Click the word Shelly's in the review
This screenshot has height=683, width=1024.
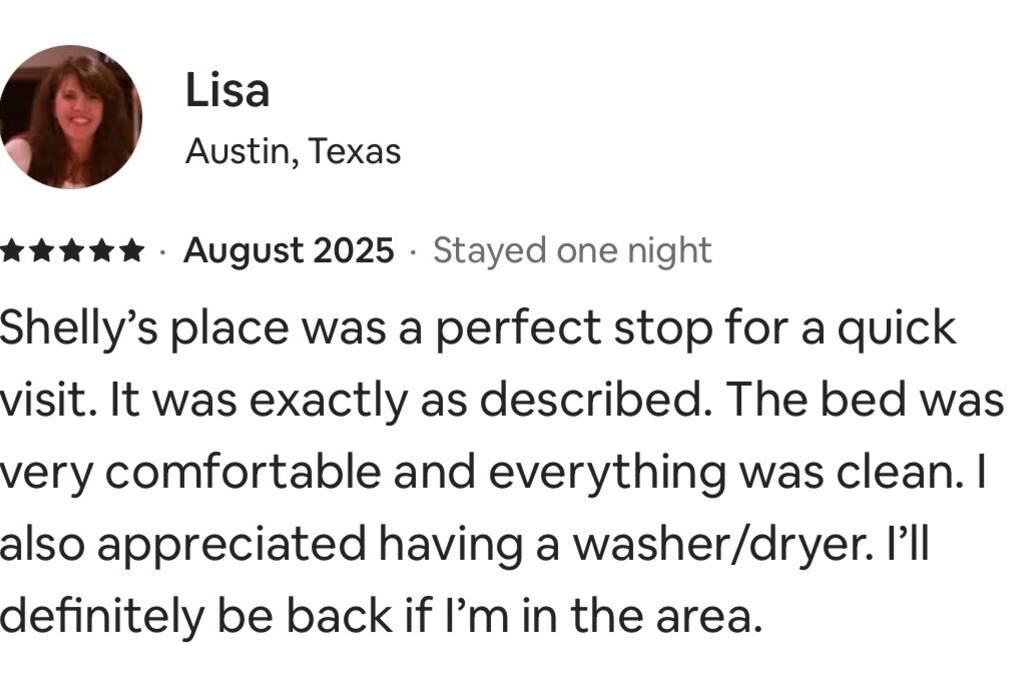point(70,330)
